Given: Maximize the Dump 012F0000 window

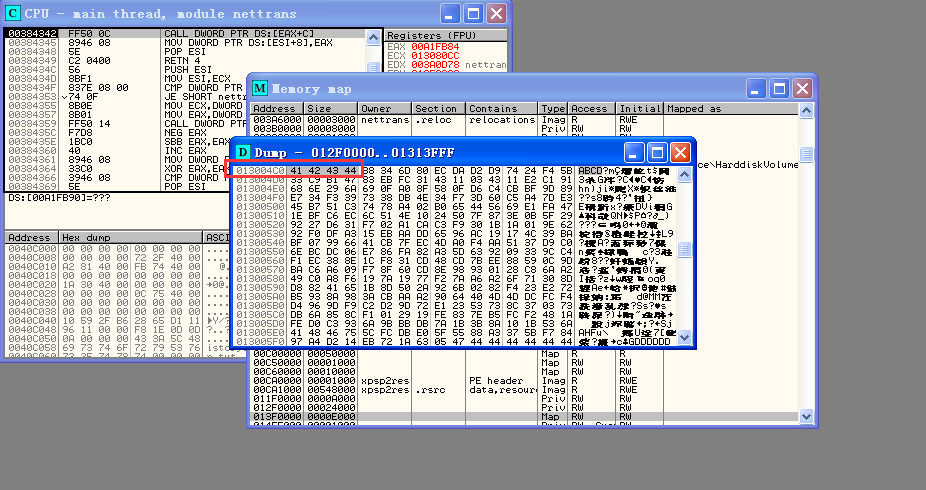Looking at the screenshot, I should [657, 152].
